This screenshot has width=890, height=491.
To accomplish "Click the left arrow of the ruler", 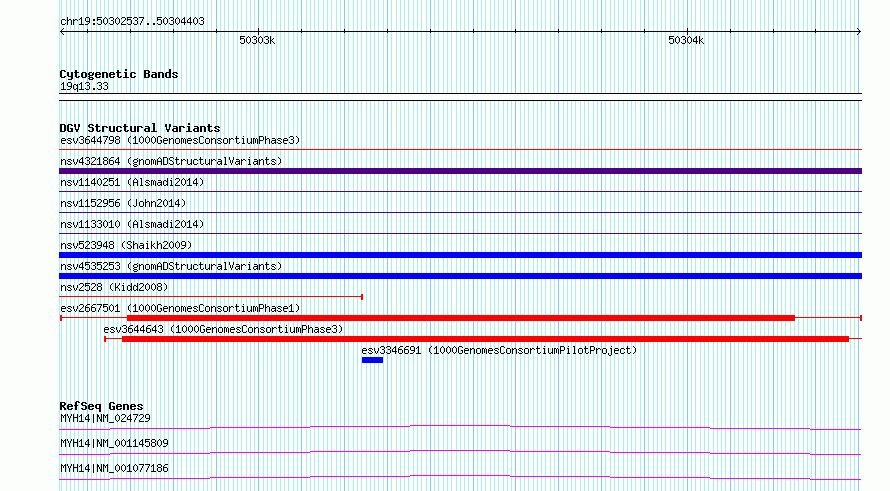I will [x=62, y=32].
